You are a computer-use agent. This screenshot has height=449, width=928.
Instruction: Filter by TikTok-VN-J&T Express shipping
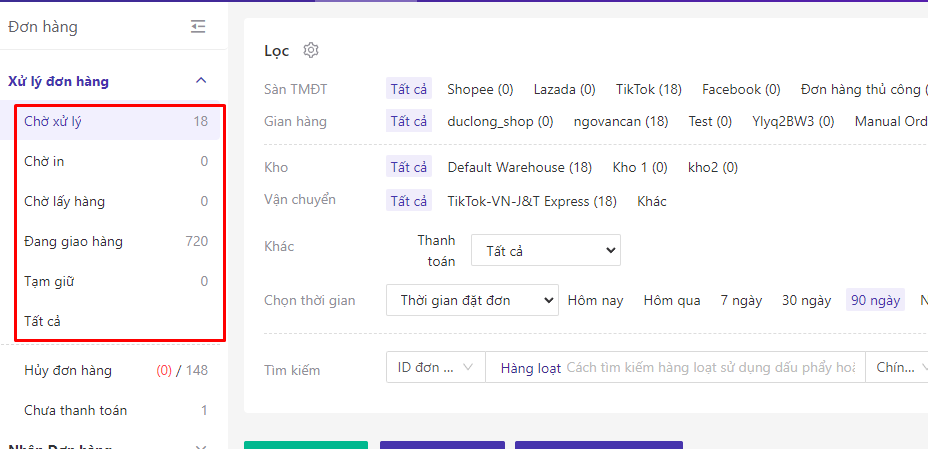(531, 202)
